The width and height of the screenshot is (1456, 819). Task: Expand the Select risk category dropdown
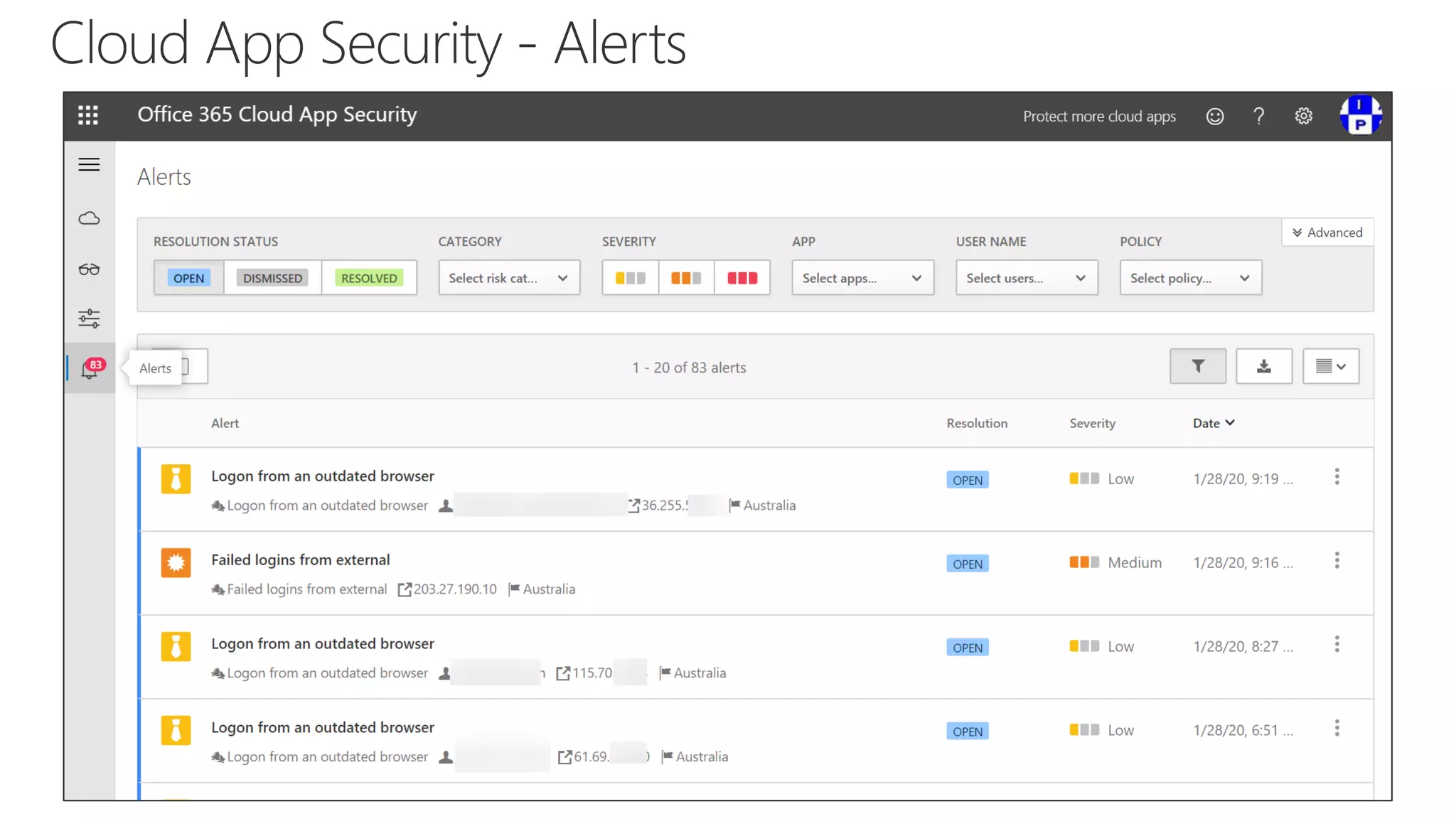(x=508, y=278)
